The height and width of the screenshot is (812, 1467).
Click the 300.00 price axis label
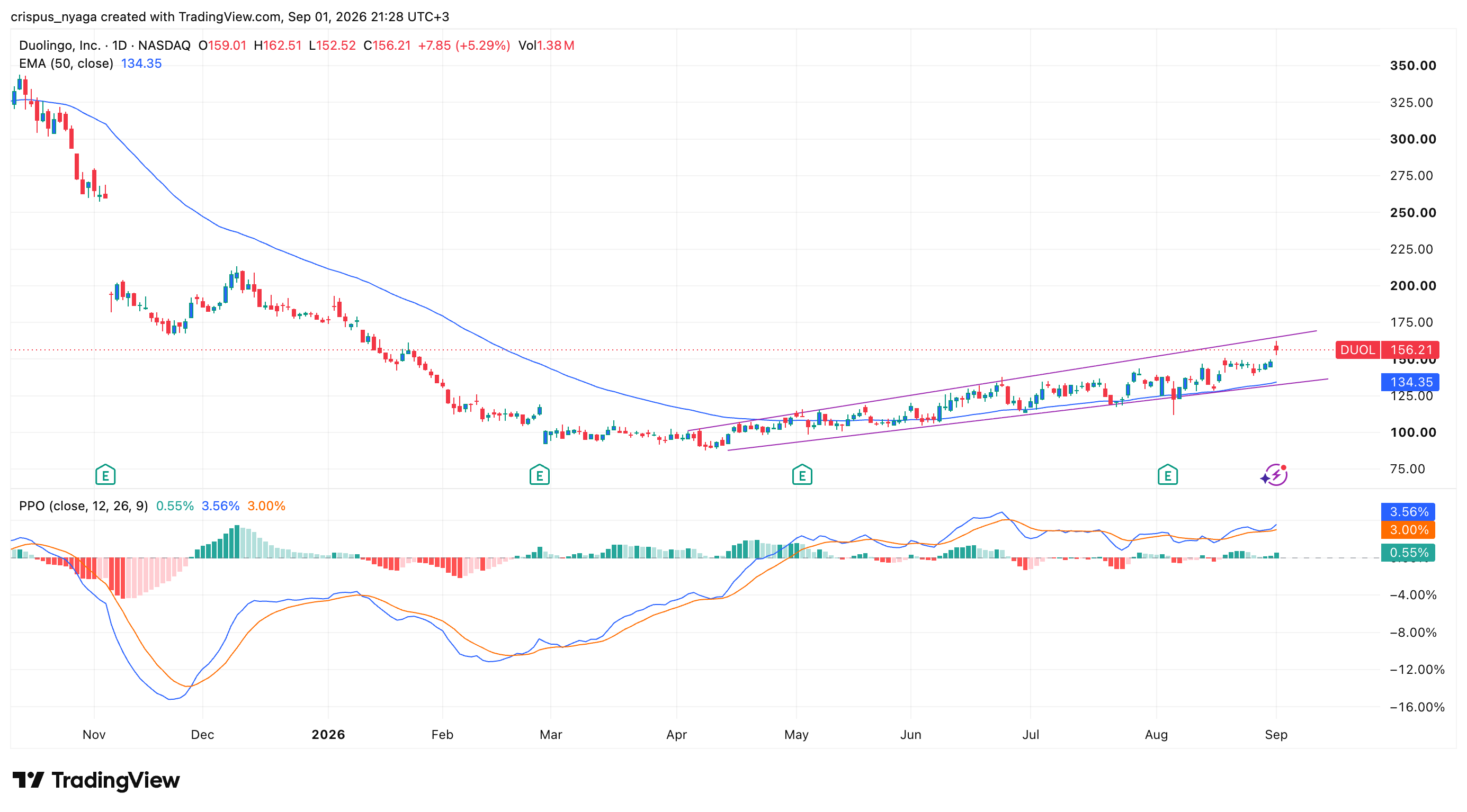[x=1413, y=139]
